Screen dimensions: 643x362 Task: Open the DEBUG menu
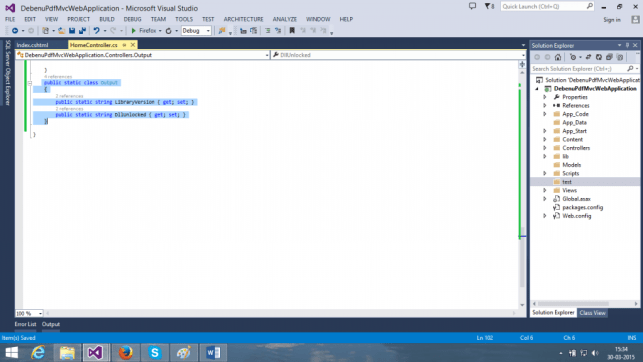pos(132,19)
